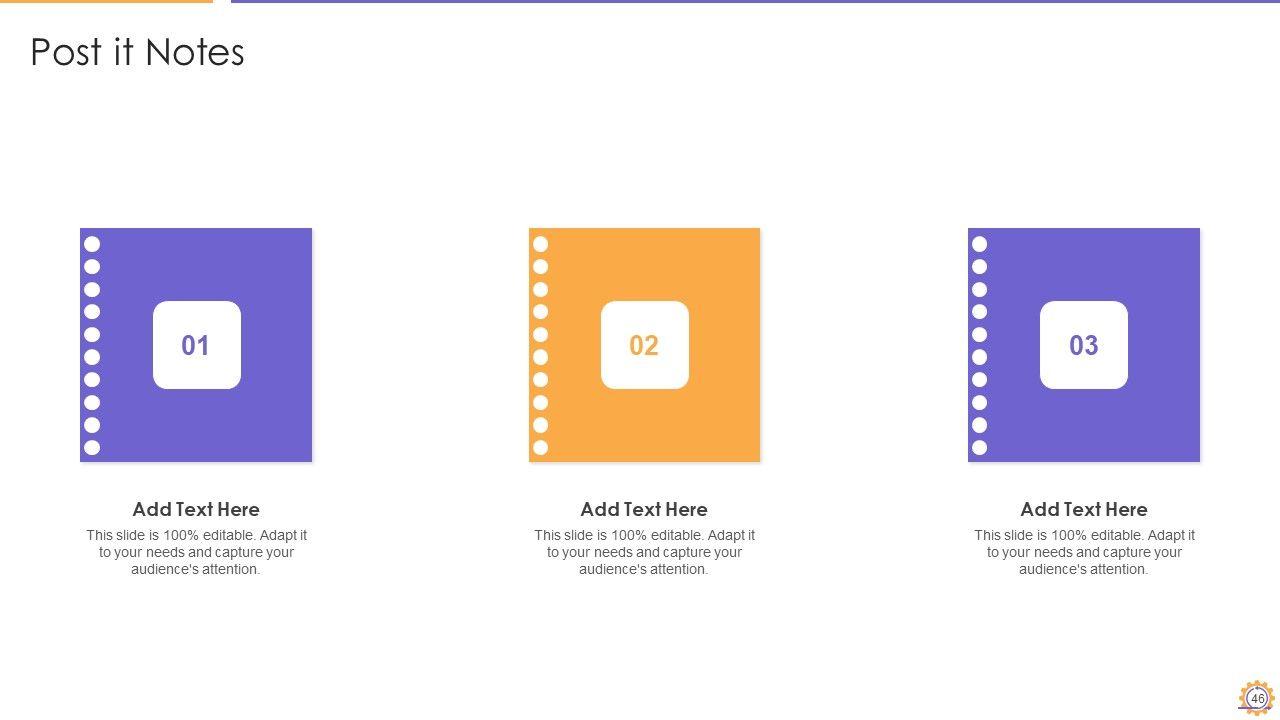
Task: Select description paragraph under the 01 note
Action: coord(196,552)
